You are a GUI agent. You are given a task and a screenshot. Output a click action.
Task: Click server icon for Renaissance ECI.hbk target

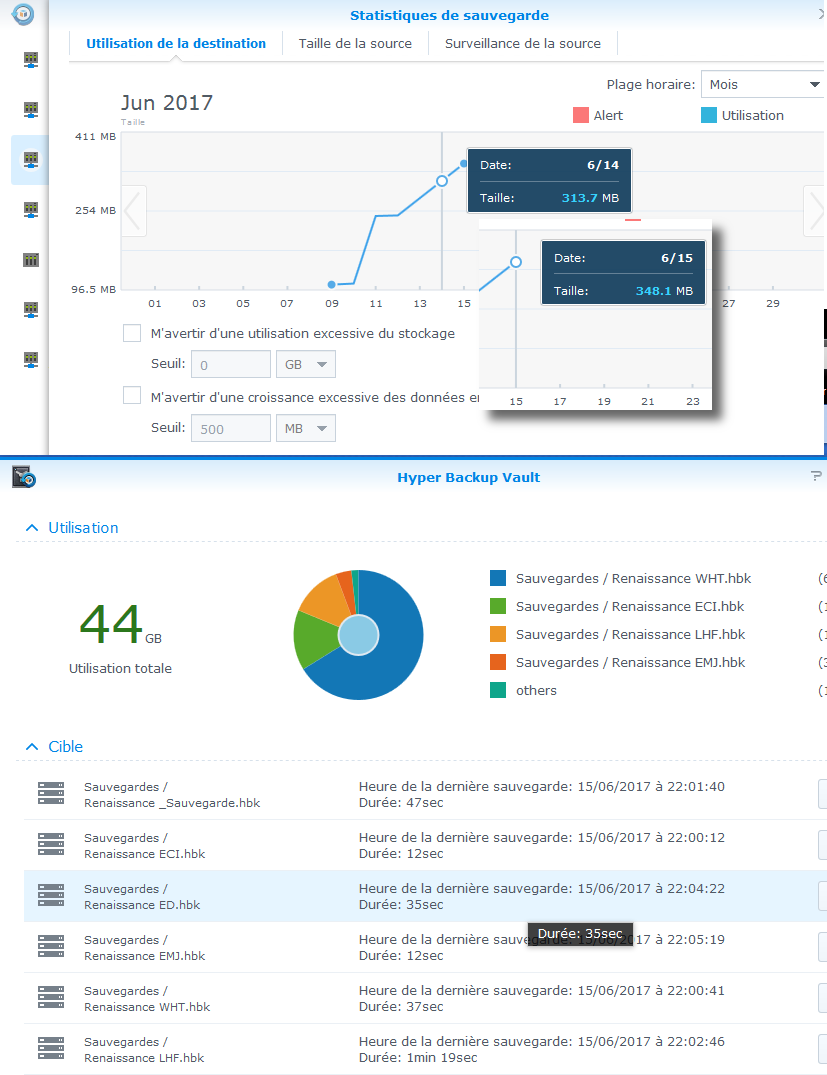[x=51, y=844]
